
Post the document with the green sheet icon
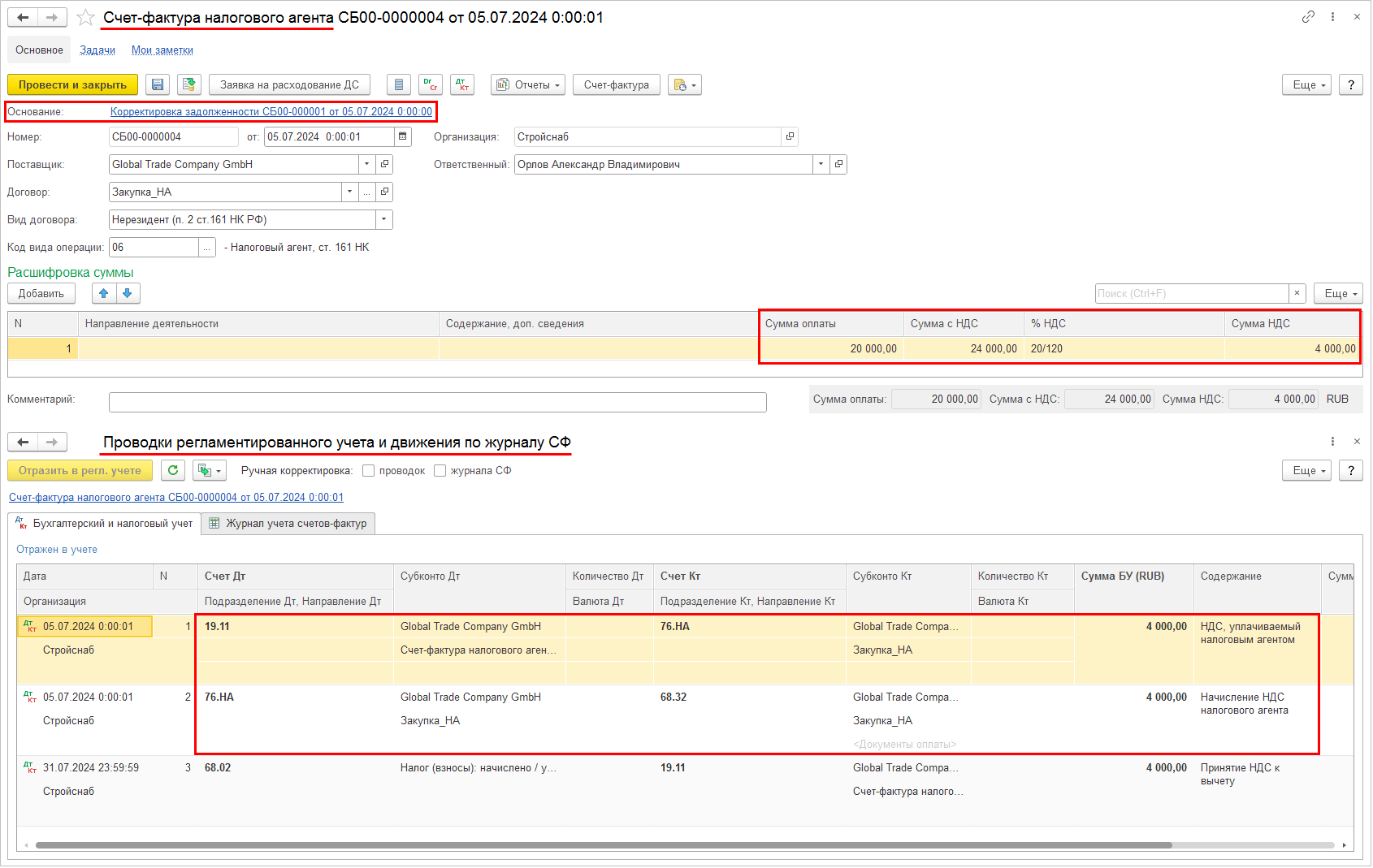click(x=189, y=84)
